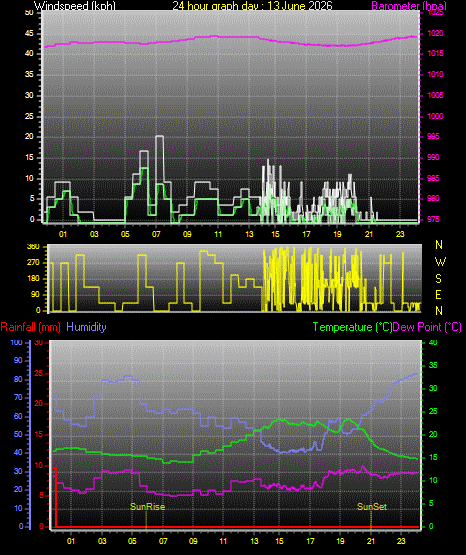Click the 270 wind direction scale value
The image size is (466, 555).
(x=33, y=263)
